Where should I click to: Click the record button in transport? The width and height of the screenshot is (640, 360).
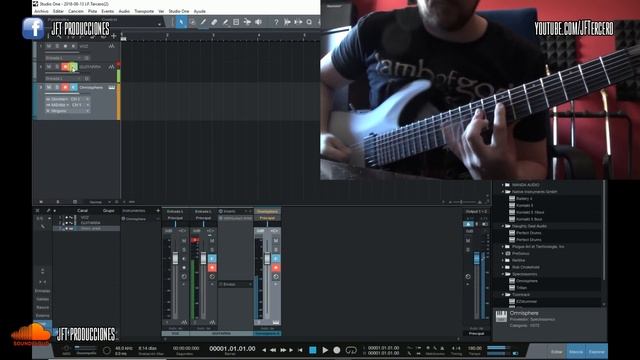[x=337, y=350]
